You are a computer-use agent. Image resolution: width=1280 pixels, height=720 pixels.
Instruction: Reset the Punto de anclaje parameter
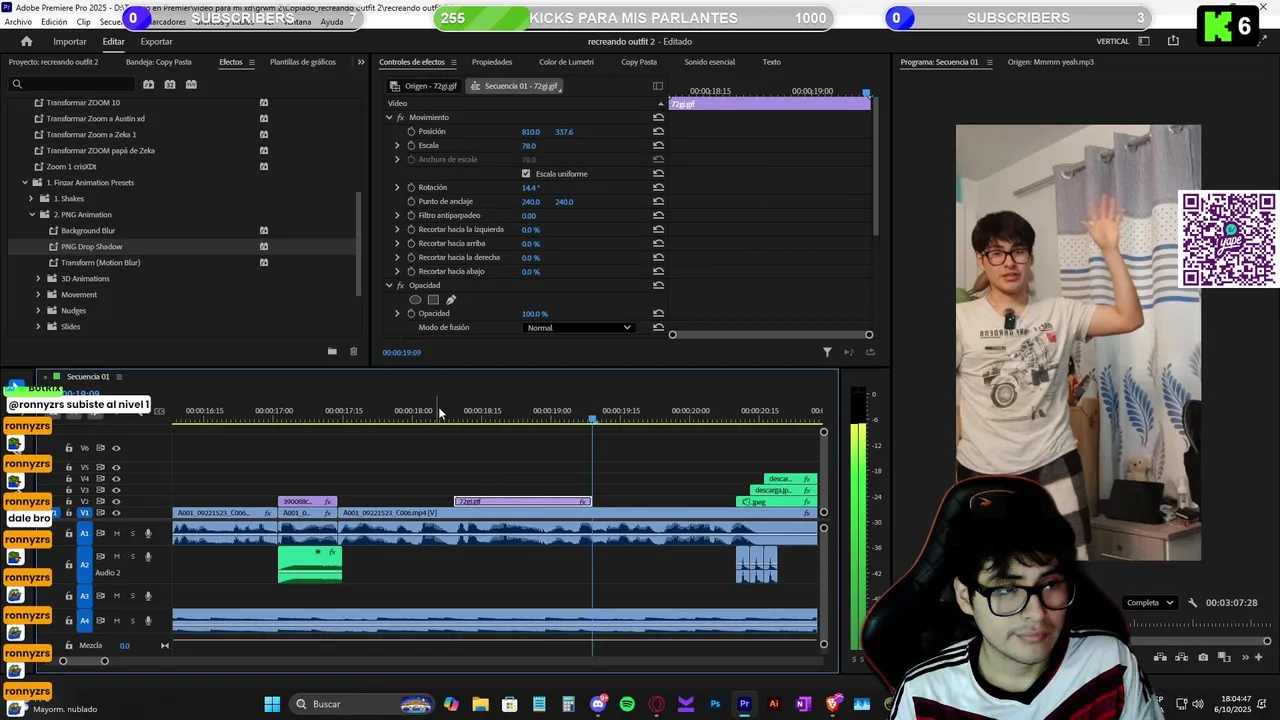[658, 201]
